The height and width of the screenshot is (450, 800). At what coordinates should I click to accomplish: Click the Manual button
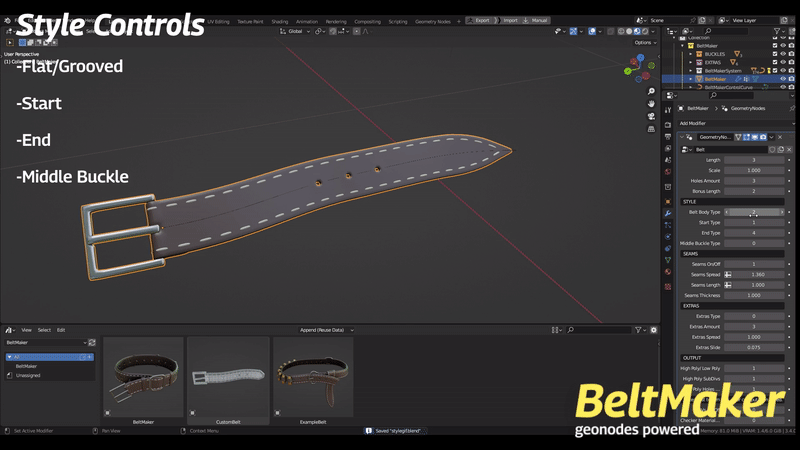click(536, 20)
